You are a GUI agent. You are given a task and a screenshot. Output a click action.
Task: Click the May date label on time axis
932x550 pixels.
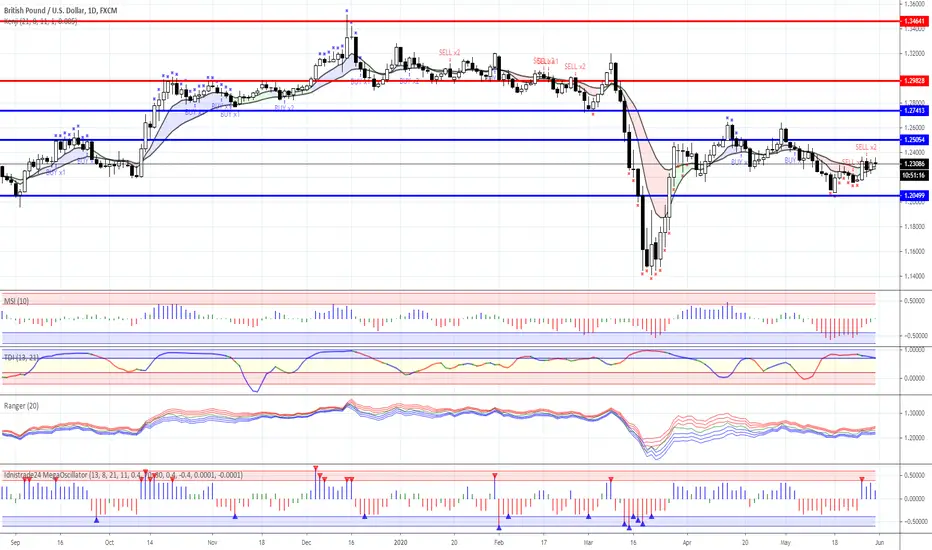point(786,542)
